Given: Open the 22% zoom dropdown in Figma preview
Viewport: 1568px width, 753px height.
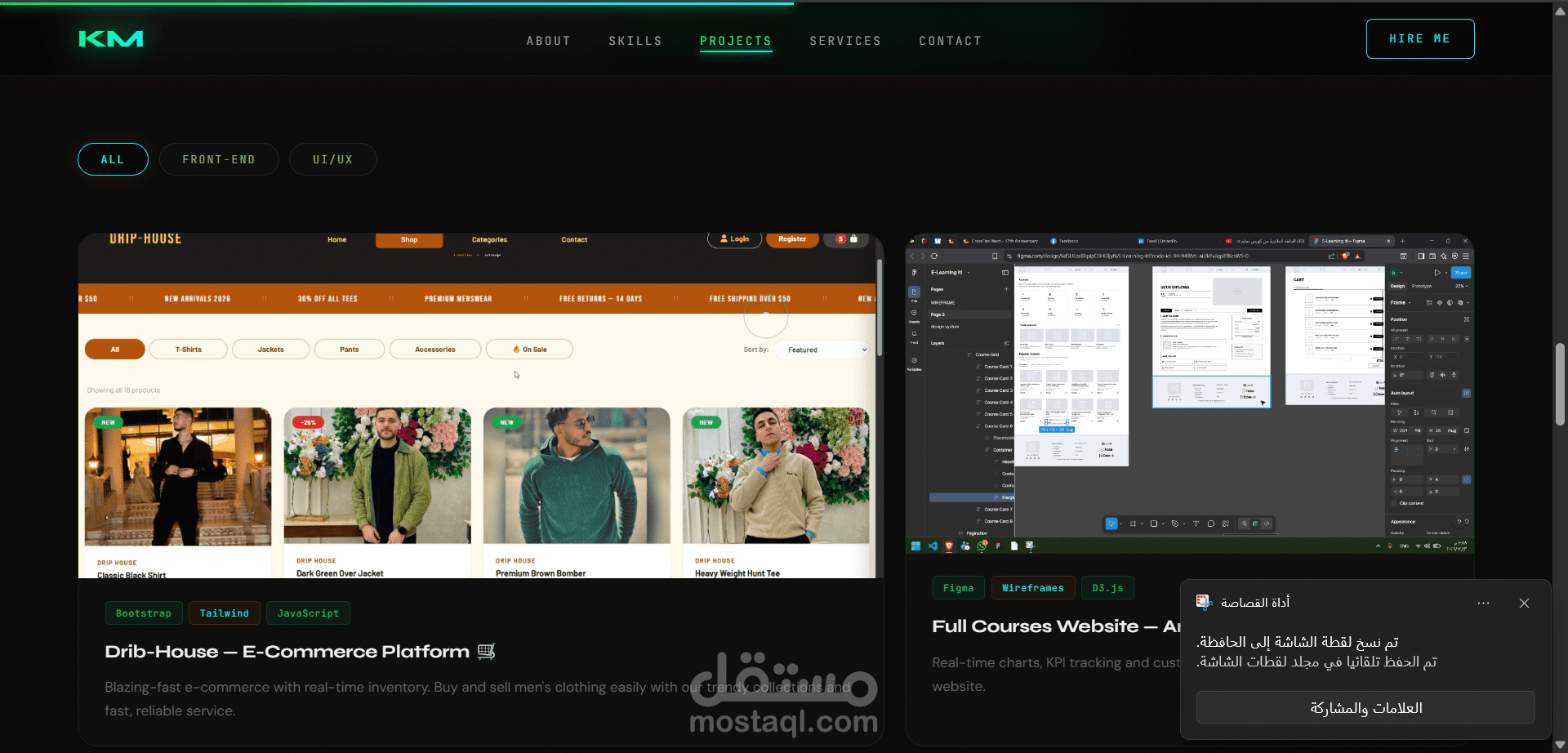Looking at the screenshot, I should click(1461, 286).
